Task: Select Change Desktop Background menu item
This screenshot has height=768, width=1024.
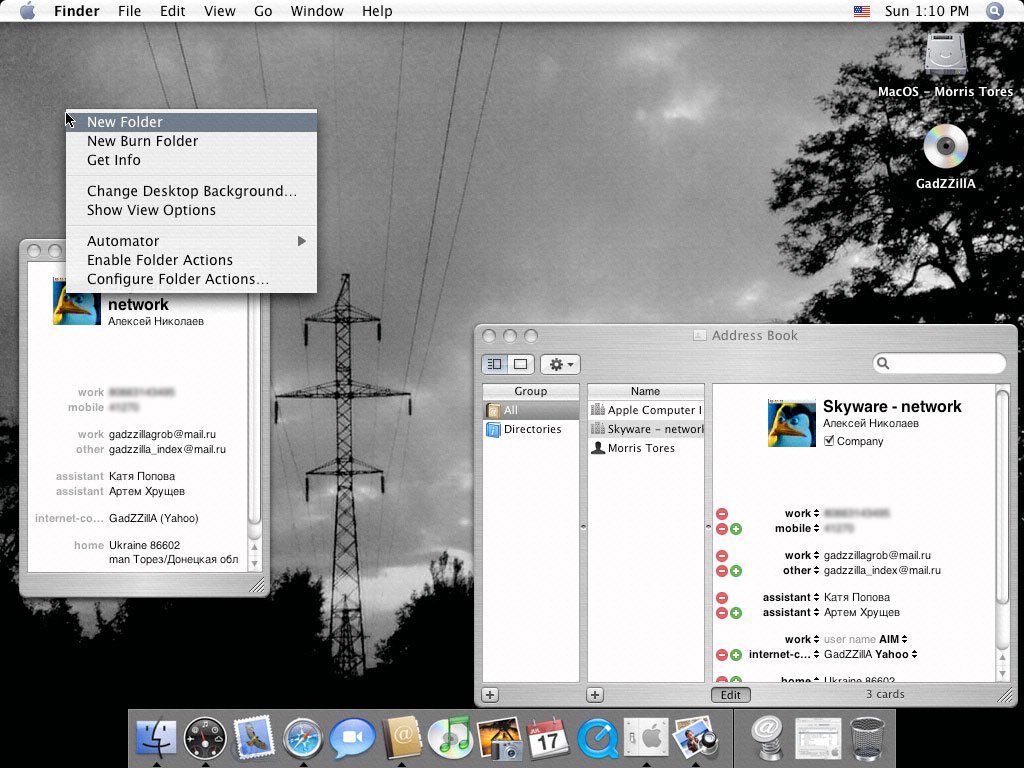Action: tap(191, 191)
